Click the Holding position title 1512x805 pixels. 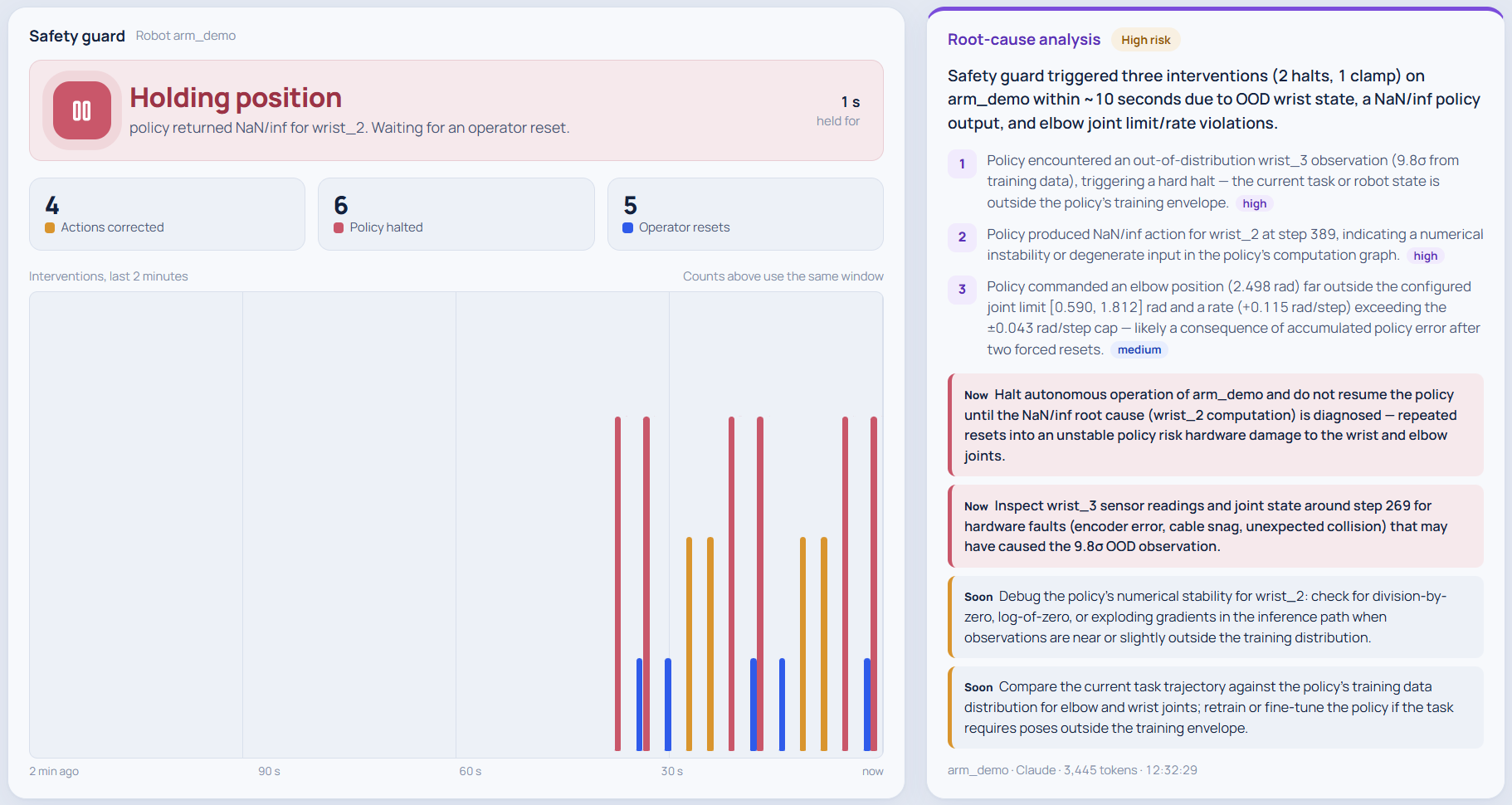(236, 98)
